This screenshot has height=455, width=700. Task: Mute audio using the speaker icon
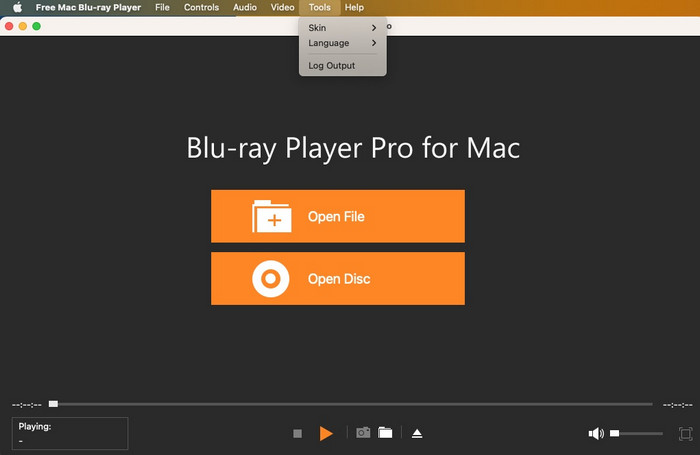[x=596, y=433]
